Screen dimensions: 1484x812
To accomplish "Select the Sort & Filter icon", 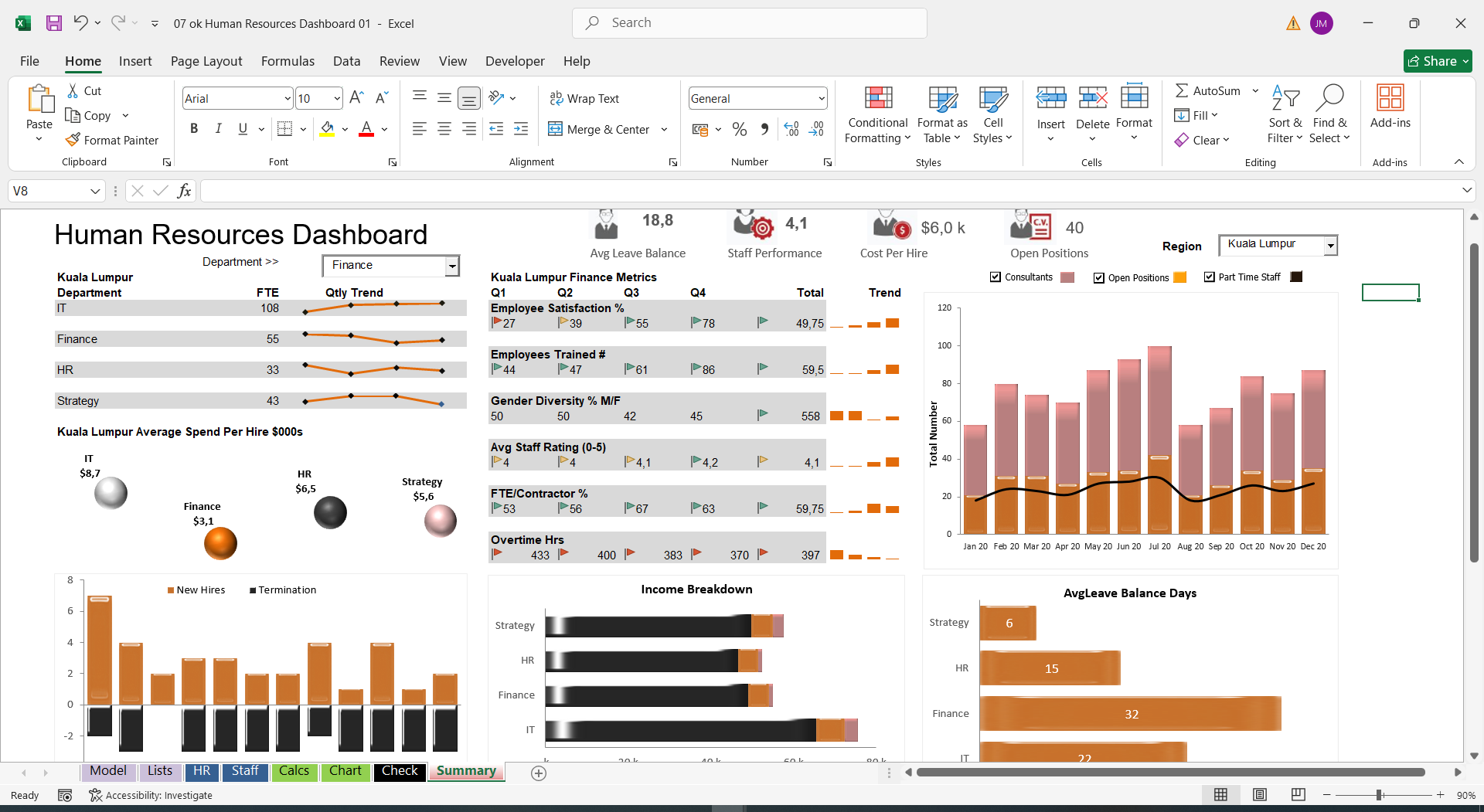I will (x=1285, y=99).
